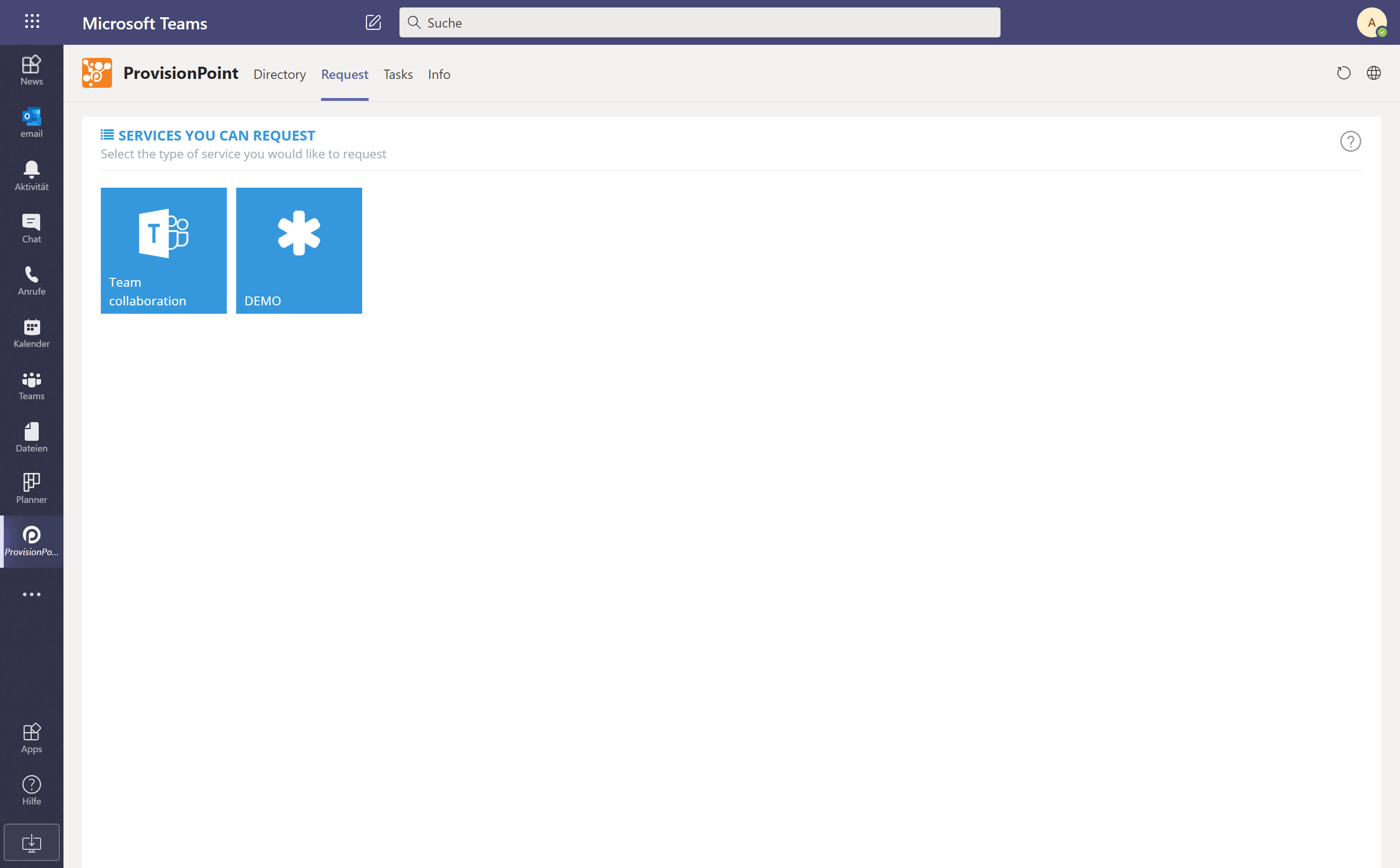Open the services help question mark
Image resolution: width=1400 pixels, height=868 pixels.
pyautogui.click(x=1350, y=141)
